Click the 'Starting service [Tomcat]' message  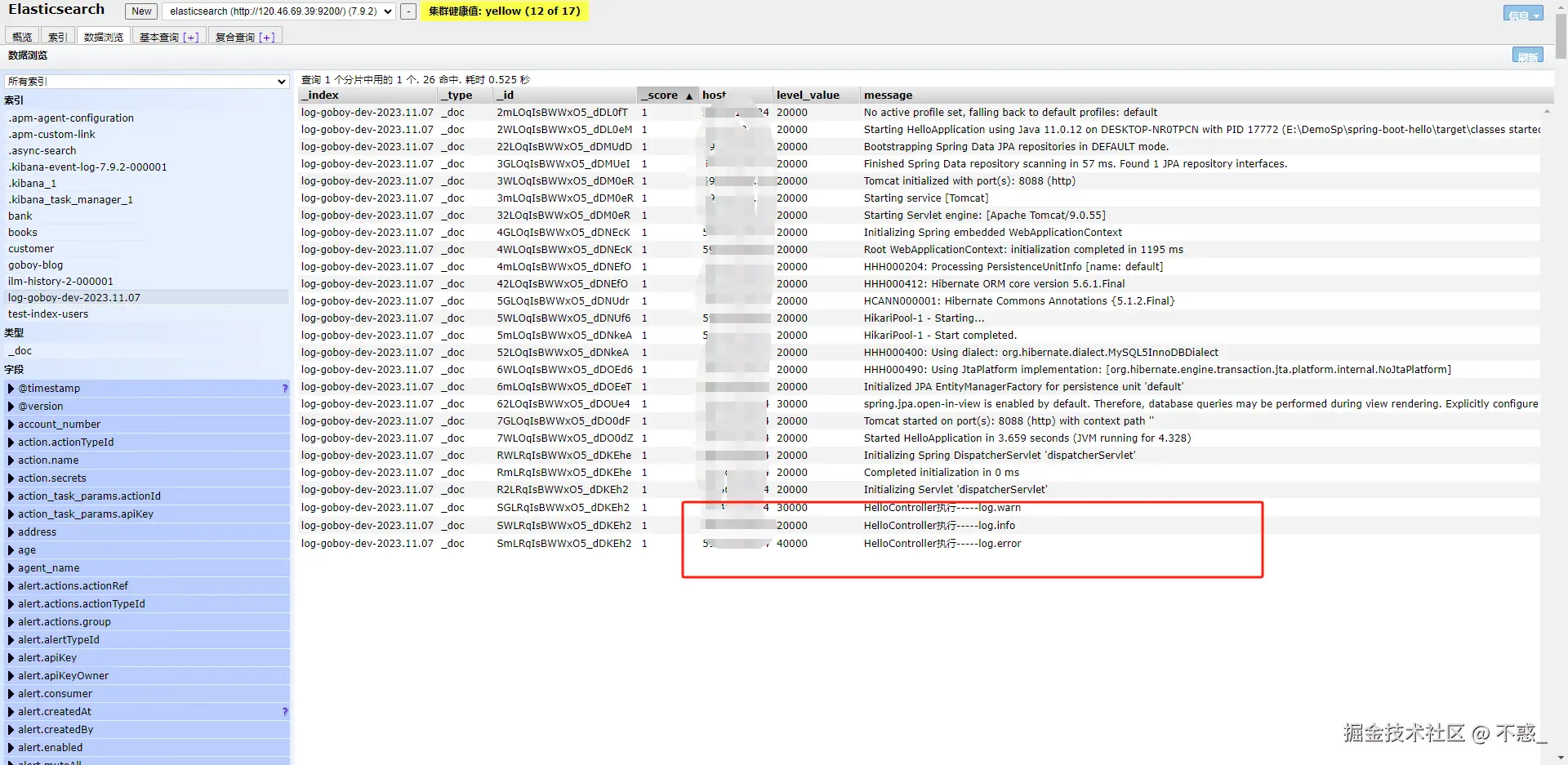click(x=926, y=198)
